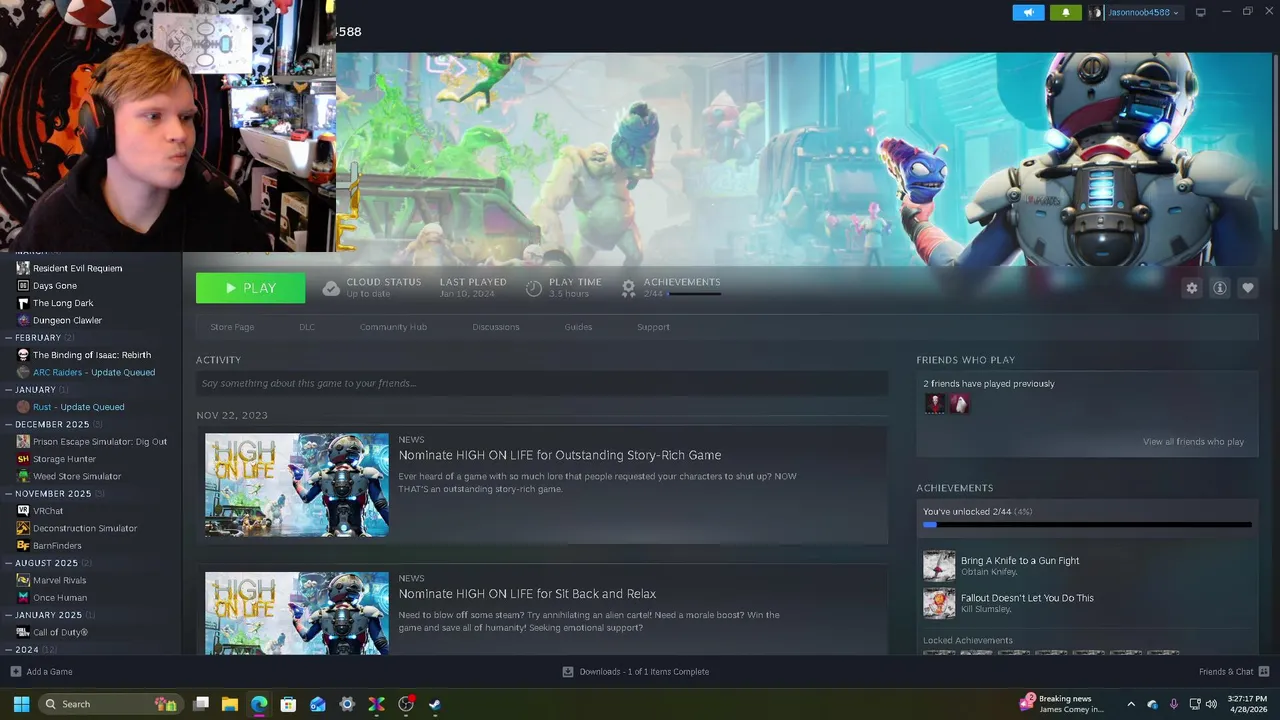1280x720 pixels.
Task: Click Deconstruction Simulator game icon
Action: pyautogui.click(x=23, y=528)
